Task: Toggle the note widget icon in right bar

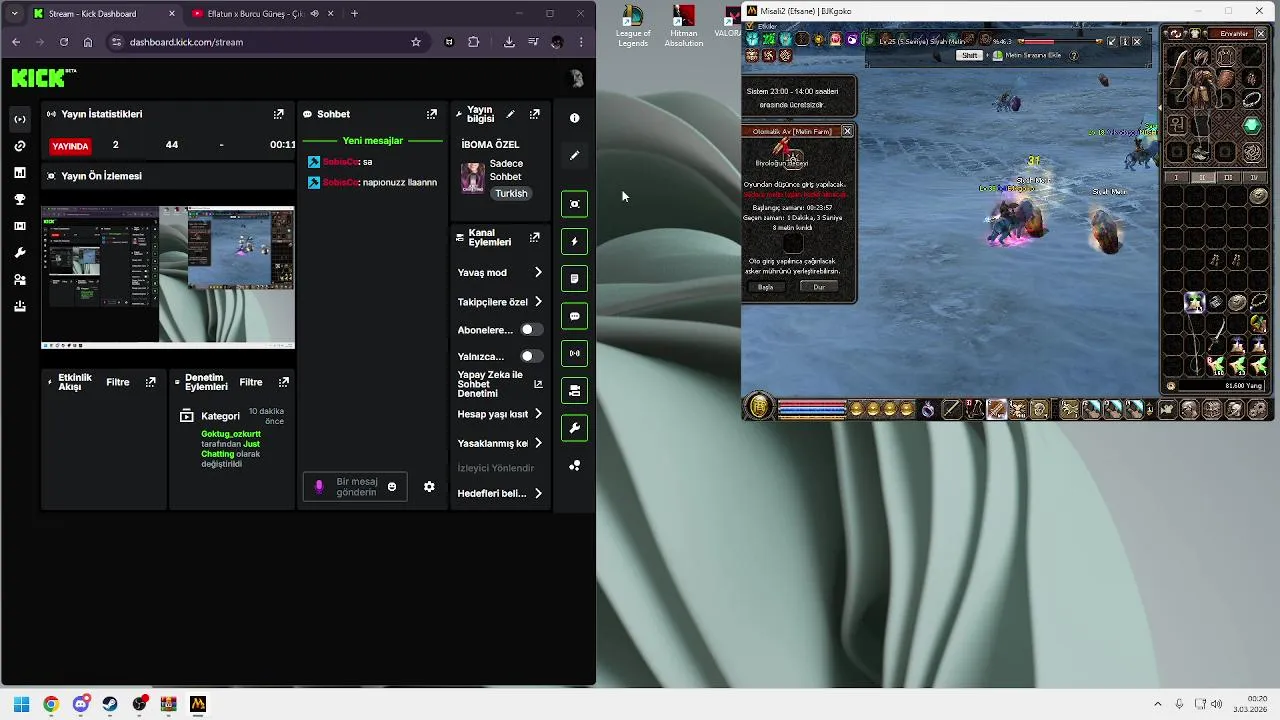Action: (574, 279)
